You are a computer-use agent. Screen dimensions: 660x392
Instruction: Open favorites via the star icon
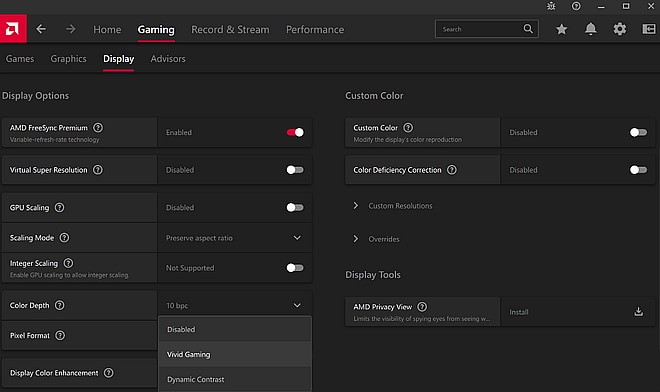tap(561, 29)
